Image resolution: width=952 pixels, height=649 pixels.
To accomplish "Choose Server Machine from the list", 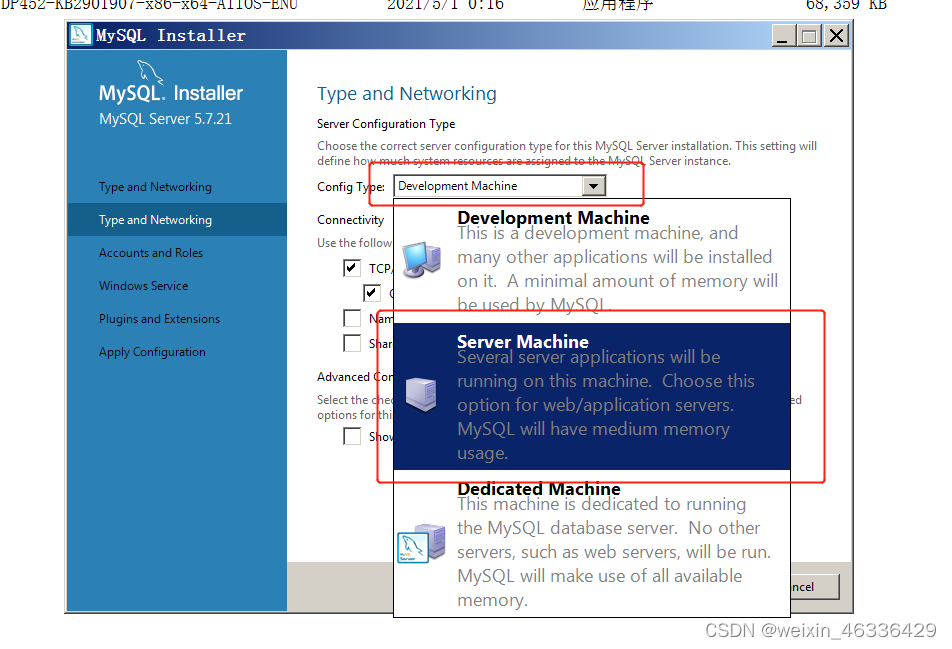I will [592, 396].
